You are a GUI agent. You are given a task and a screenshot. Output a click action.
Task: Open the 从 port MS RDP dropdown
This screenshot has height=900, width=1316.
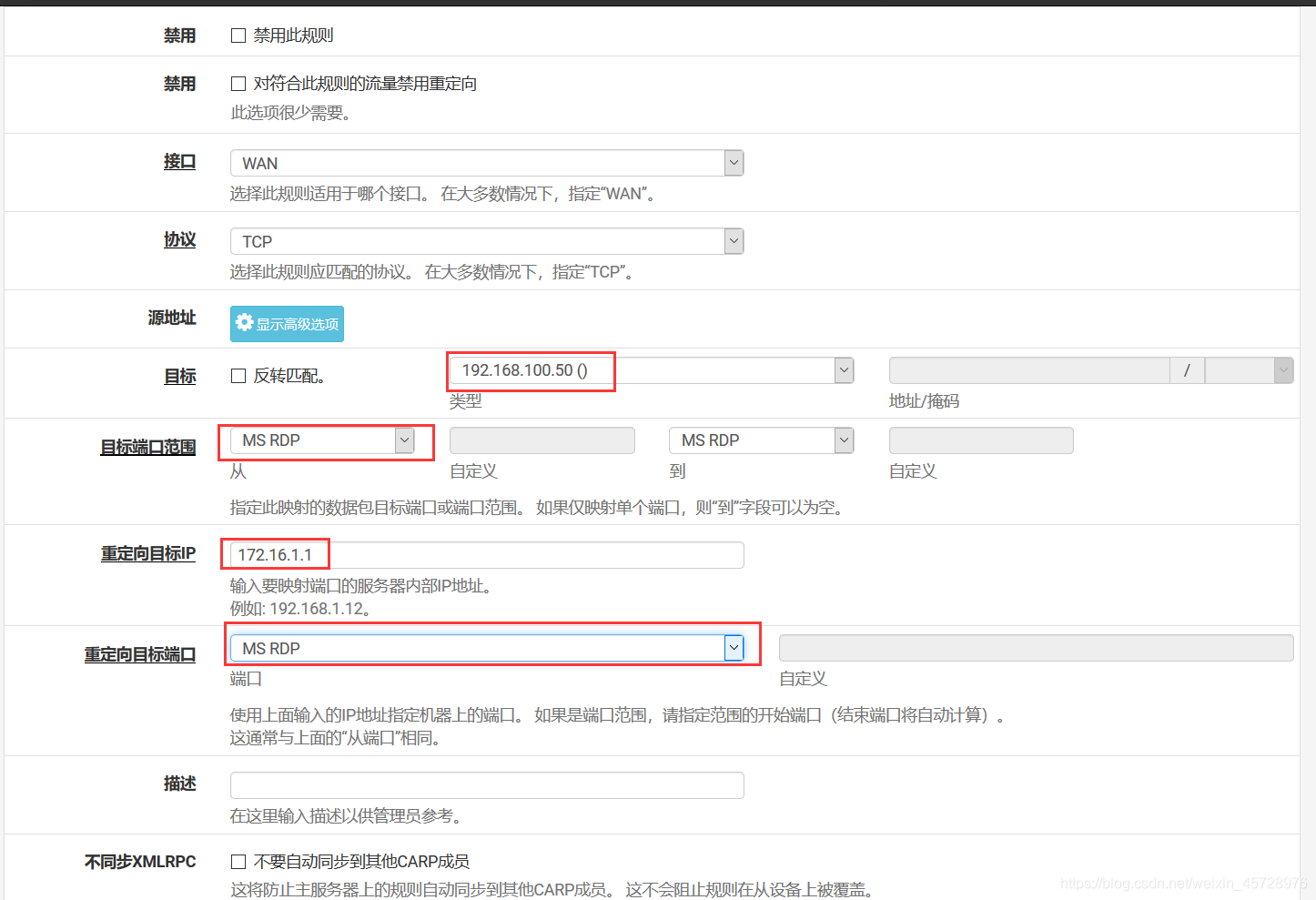point(322,440)
